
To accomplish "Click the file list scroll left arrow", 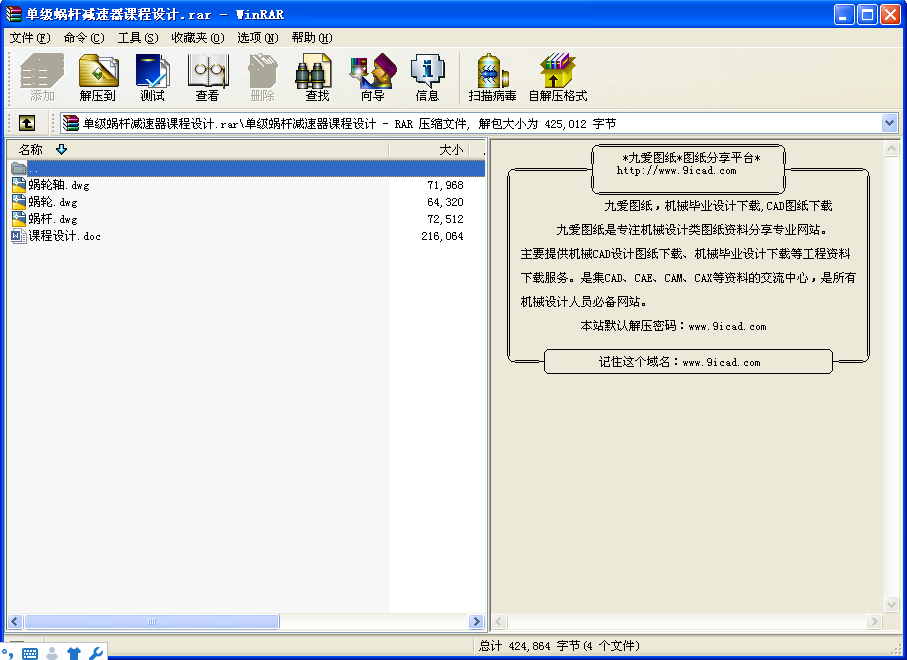I will pos(15,622).
